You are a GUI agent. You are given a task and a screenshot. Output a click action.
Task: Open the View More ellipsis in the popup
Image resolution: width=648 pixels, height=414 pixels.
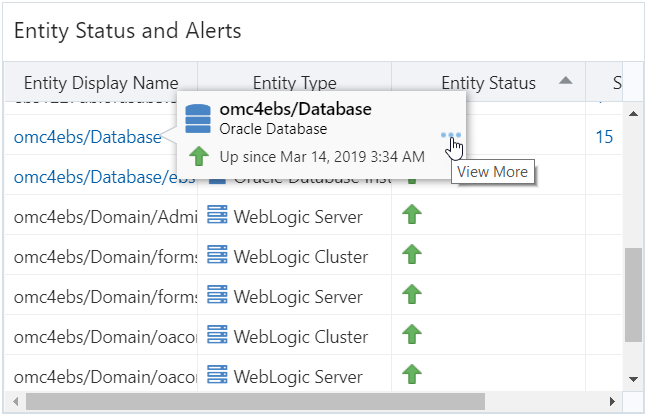tap(450, 135)
